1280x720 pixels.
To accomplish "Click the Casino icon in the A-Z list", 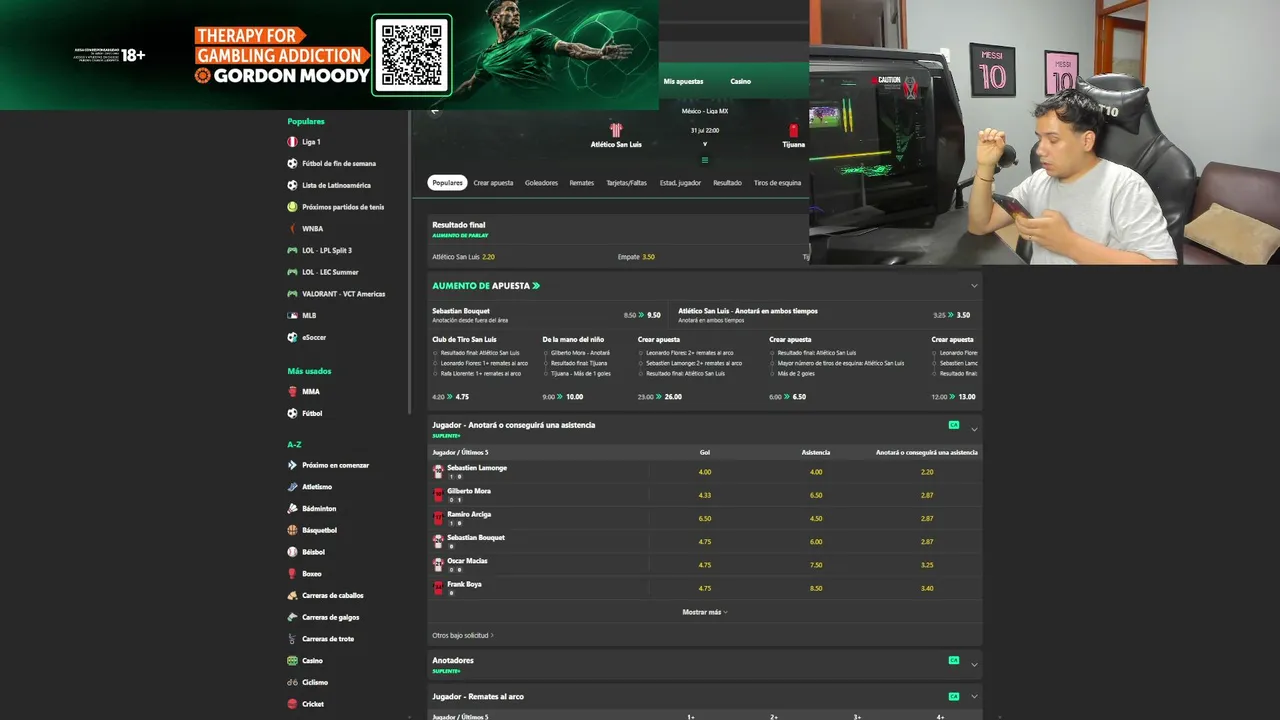I will [x=292, y=661].
